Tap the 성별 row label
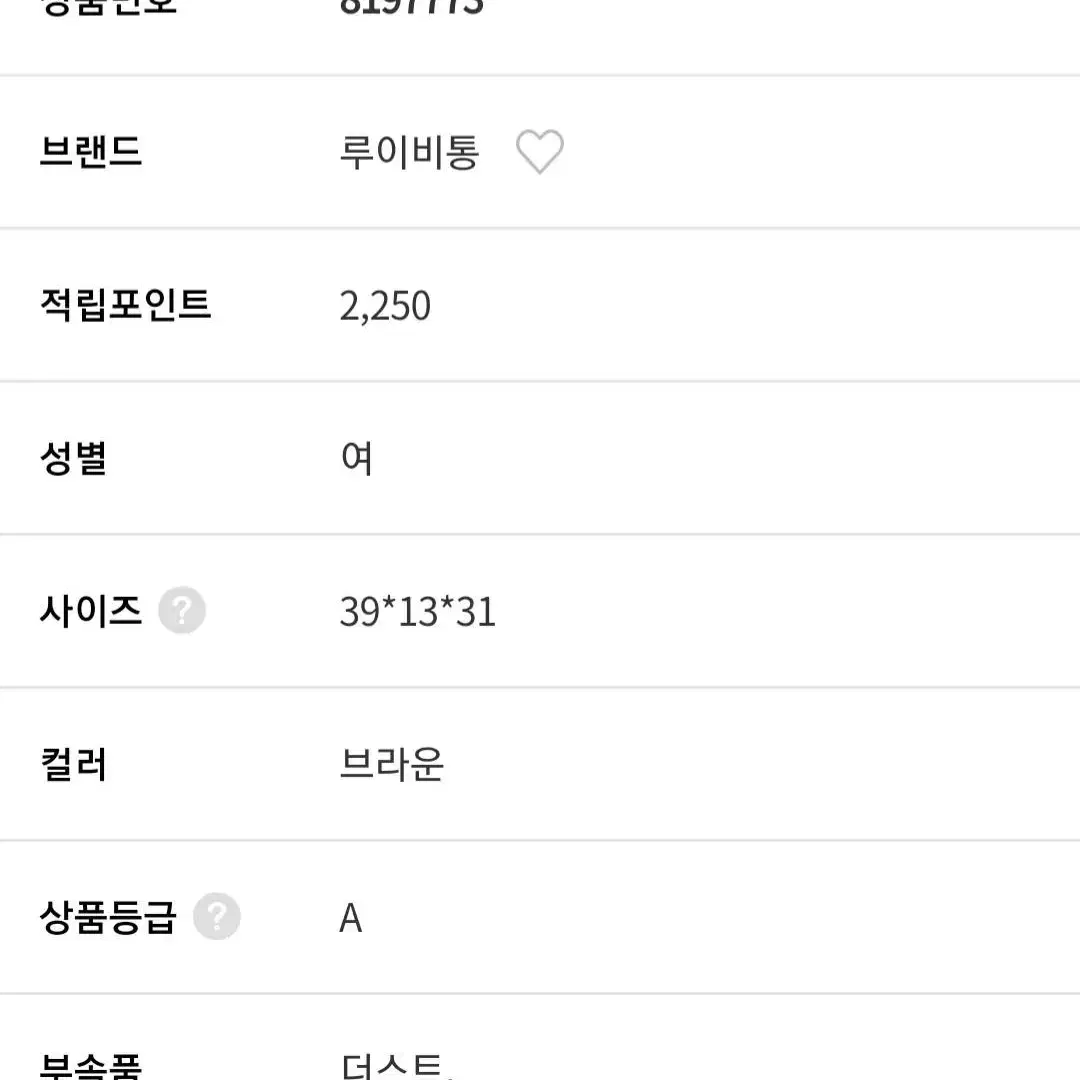 74,458
